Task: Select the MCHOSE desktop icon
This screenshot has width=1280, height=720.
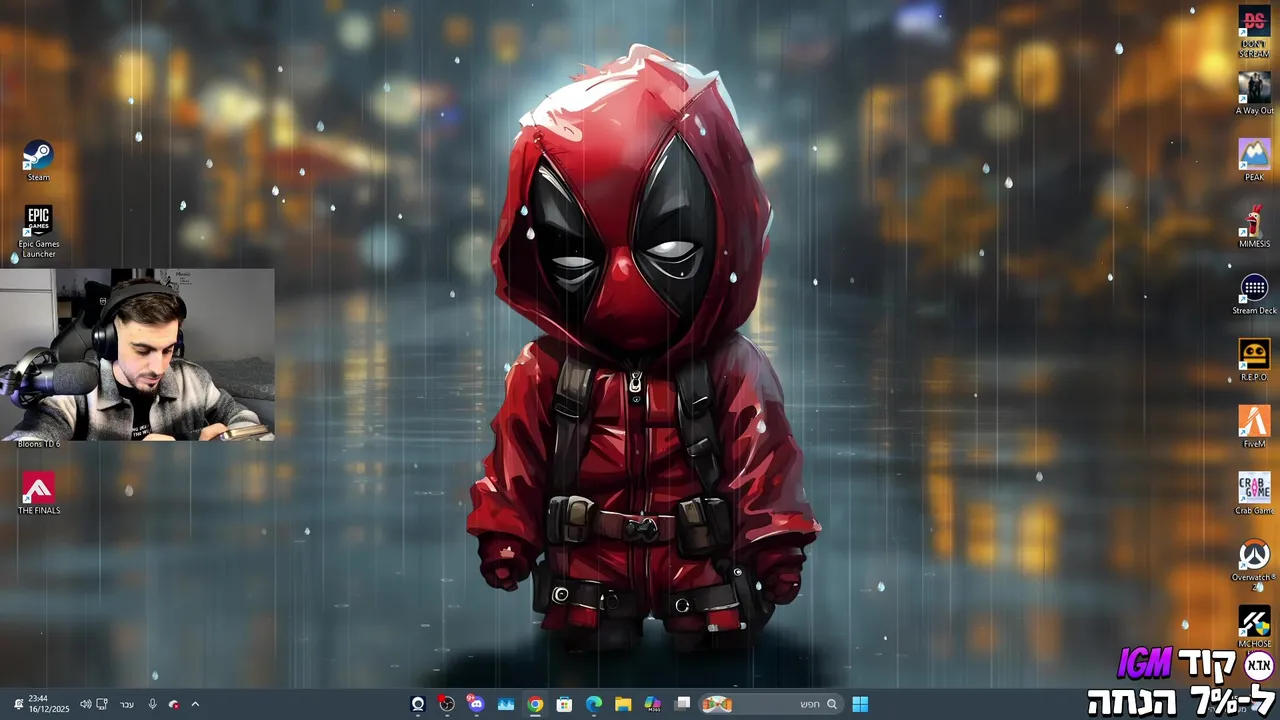Action: (1254, 627)
